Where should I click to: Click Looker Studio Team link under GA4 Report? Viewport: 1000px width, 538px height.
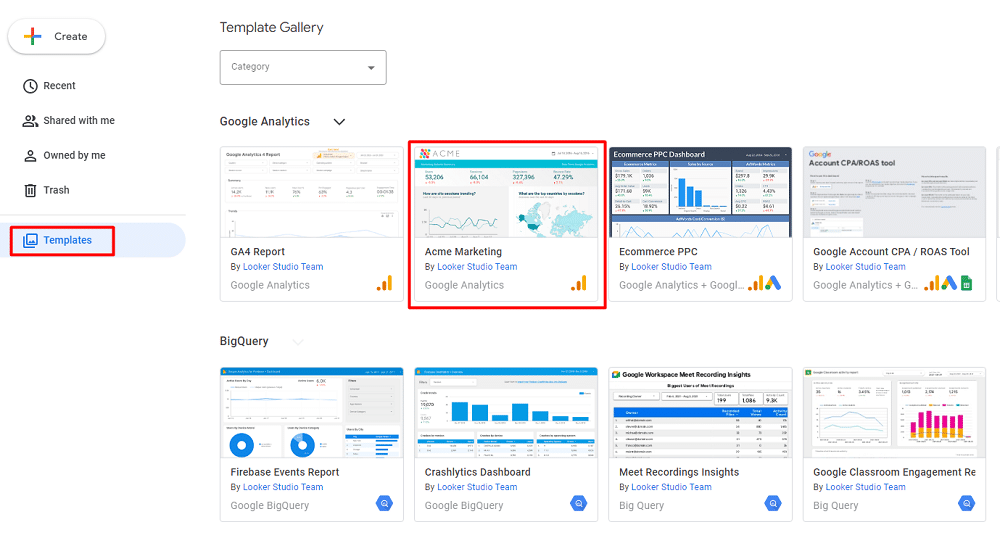284,267
